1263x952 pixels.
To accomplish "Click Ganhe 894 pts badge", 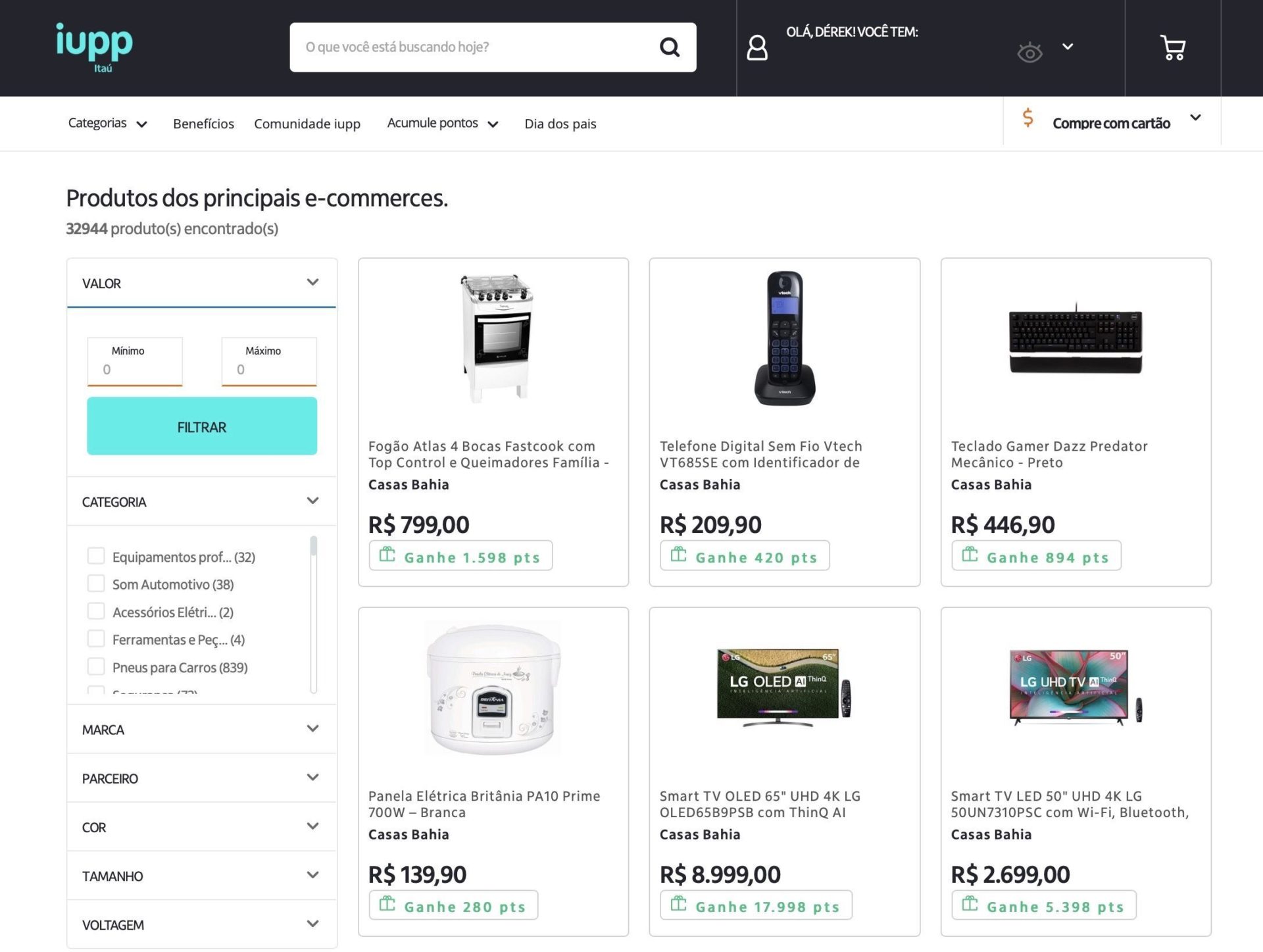I will pyautogui.click(x=1036, y=556).
